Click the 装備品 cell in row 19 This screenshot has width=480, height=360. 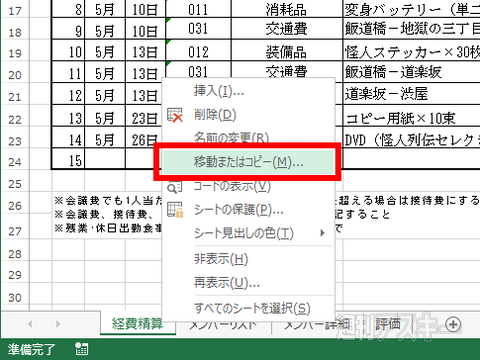(287, 51)
